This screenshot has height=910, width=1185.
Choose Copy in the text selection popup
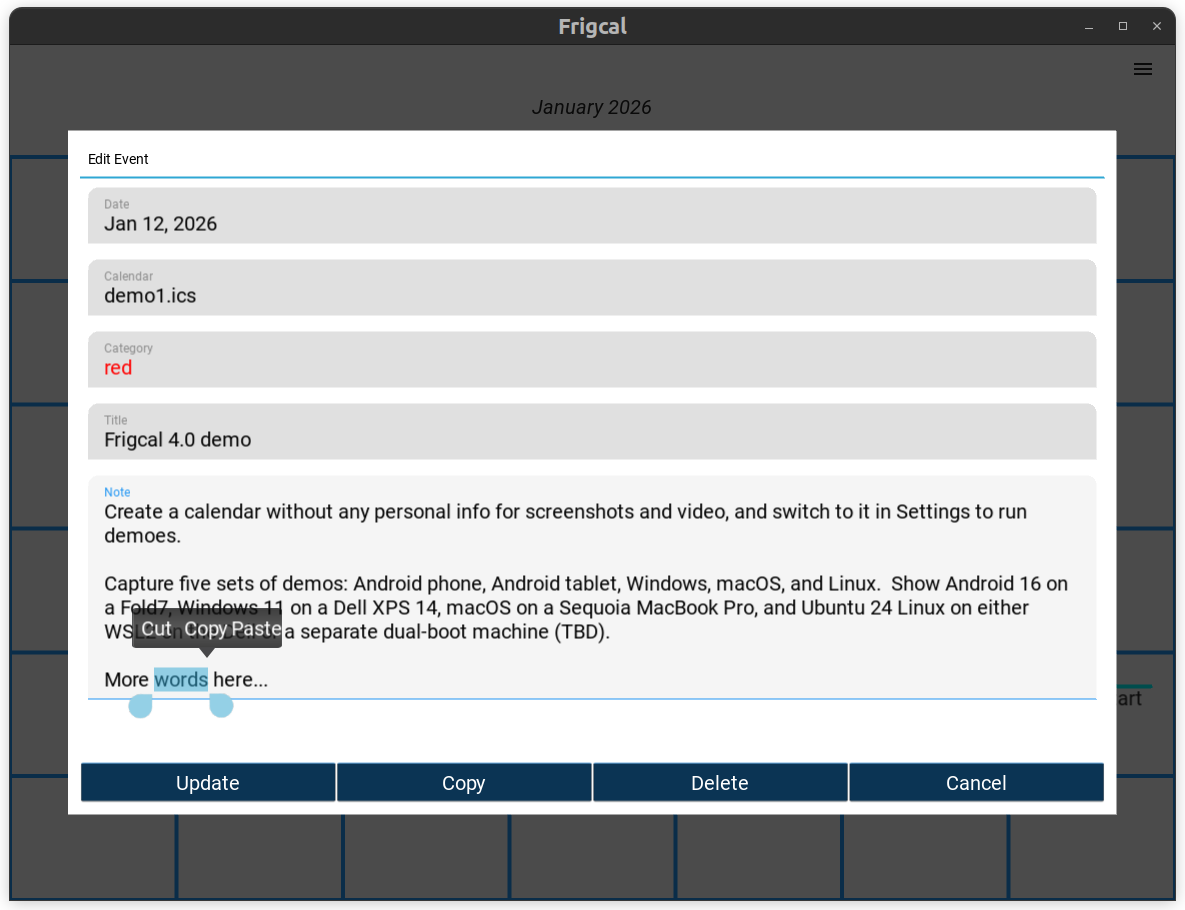[x=206, y=629]
